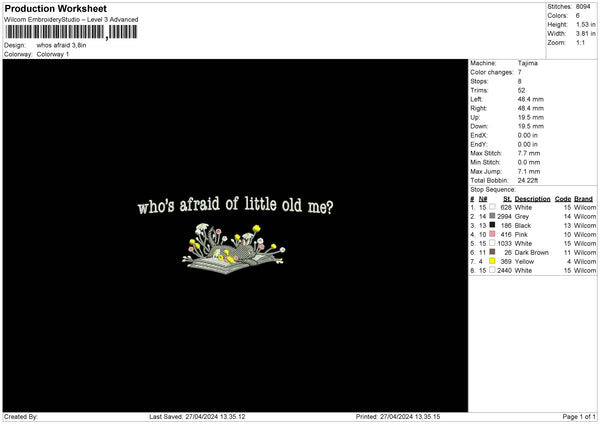The width and height of the screenshot is (600, 424).
Task: Click the stitch count "1033" in row 5
Action: pyautogui.click(x=504, y=243)
